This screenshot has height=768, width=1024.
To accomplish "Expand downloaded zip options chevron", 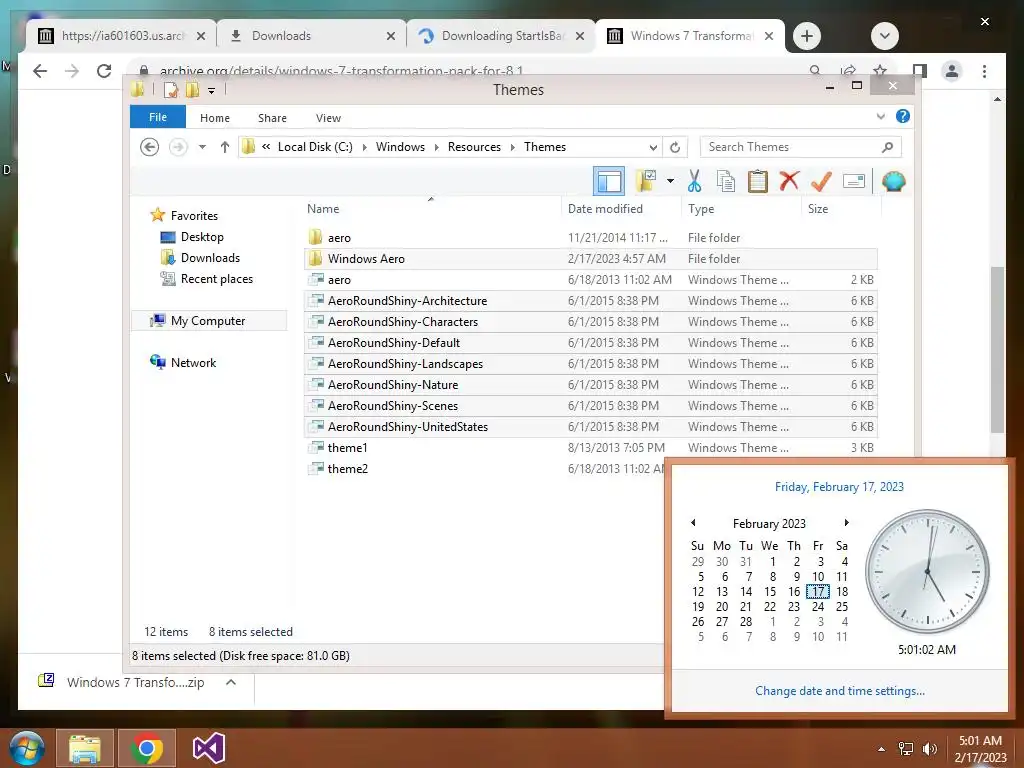I will pos(231,682).
